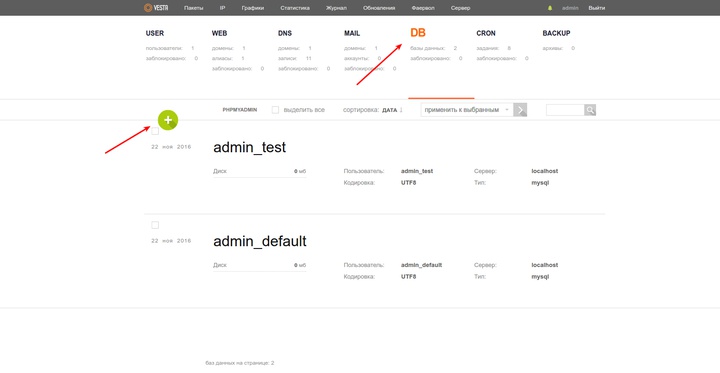Open the notifications bell icon
This screenshot has height=373, width=720.
pyautogui.click(x=550, y=8)
